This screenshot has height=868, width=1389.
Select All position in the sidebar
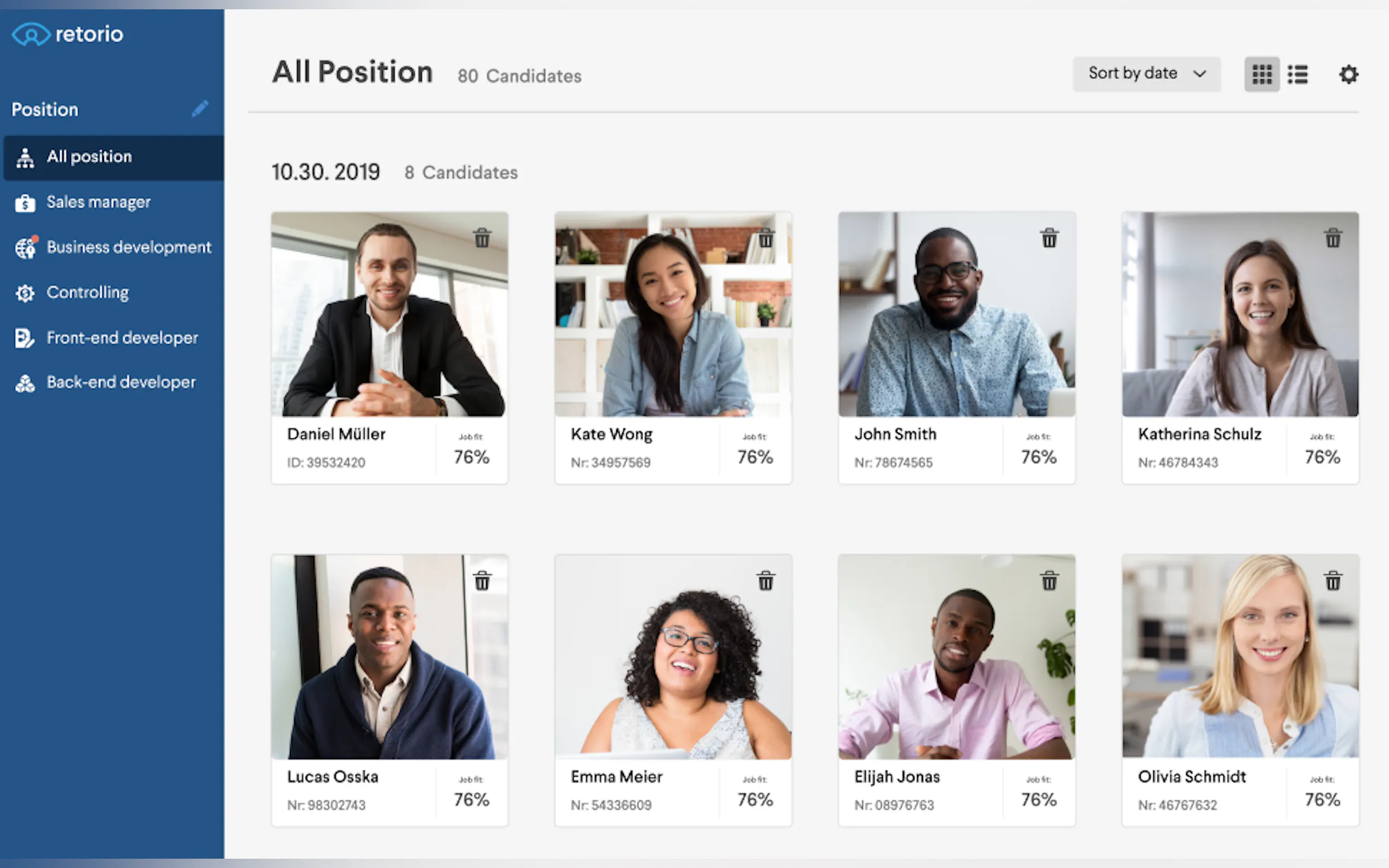click(90, 157)
